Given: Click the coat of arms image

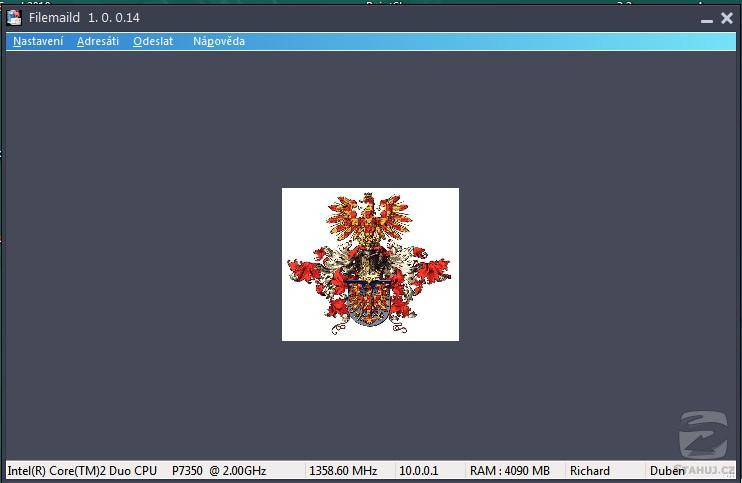Looking at the screenshot, I should click(x=370, y=264).
